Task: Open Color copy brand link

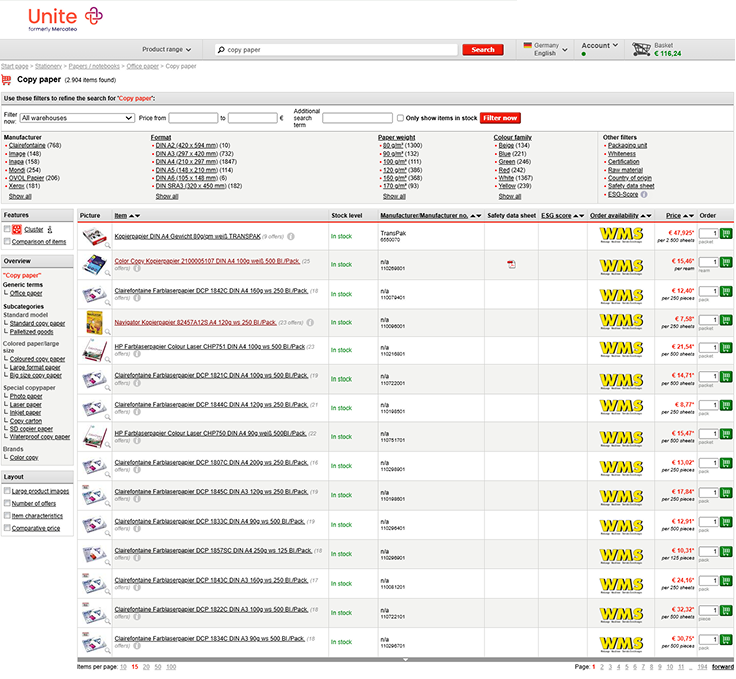Action: tap(24, 458)
